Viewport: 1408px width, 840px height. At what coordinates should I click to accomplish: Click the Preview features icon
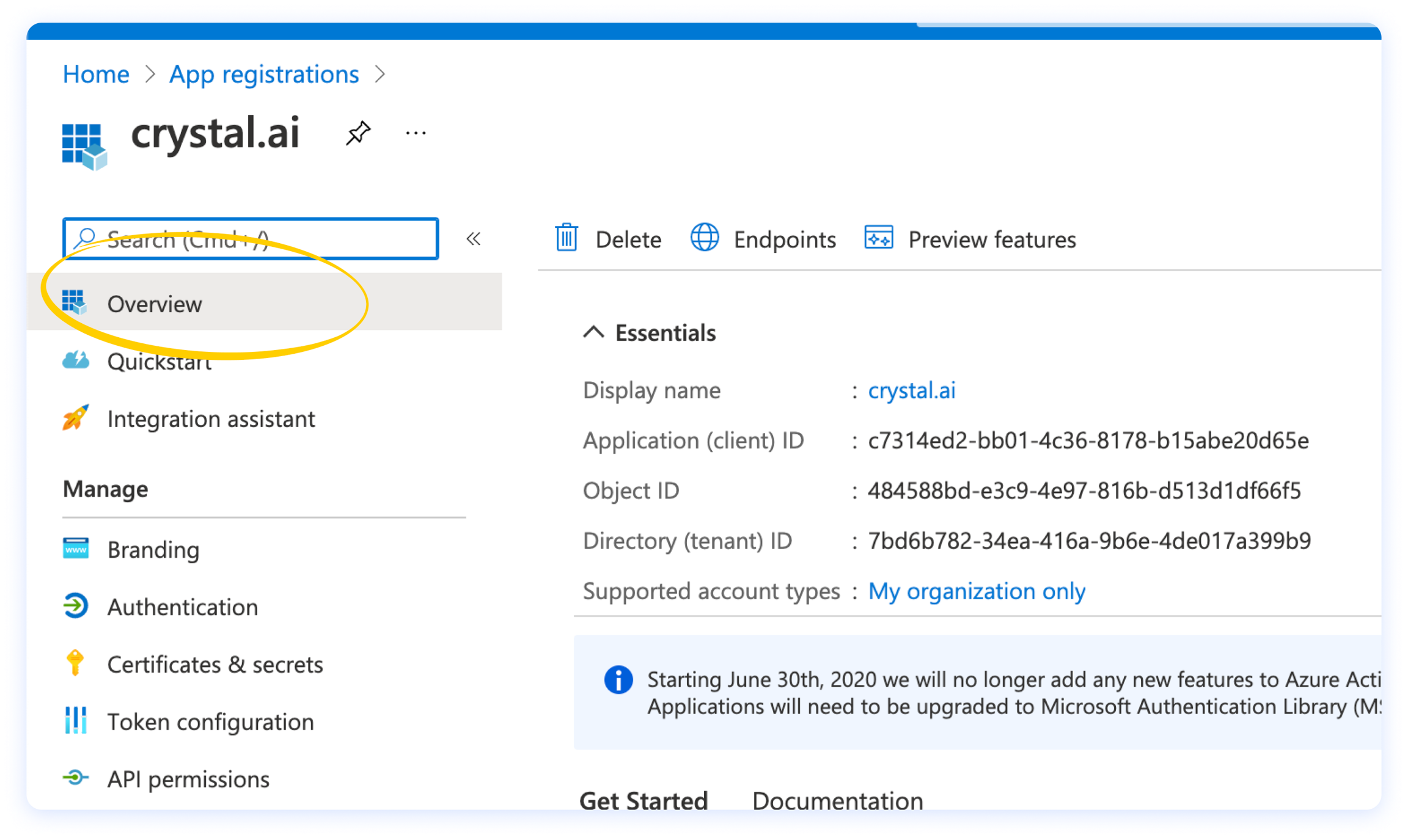coord(878,238)
